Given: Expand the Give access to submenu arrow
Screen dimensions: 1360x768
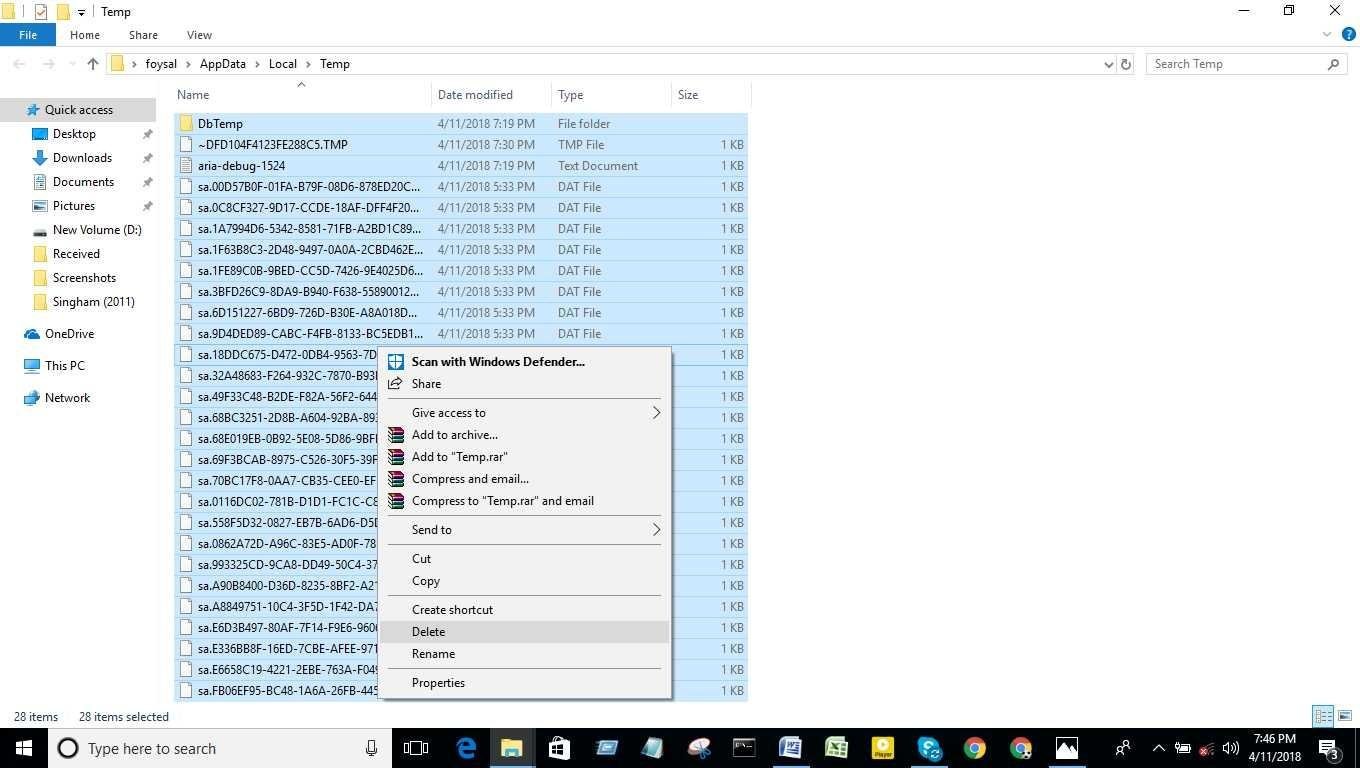Looking at the screenshot, I should (x=656, y=413).
